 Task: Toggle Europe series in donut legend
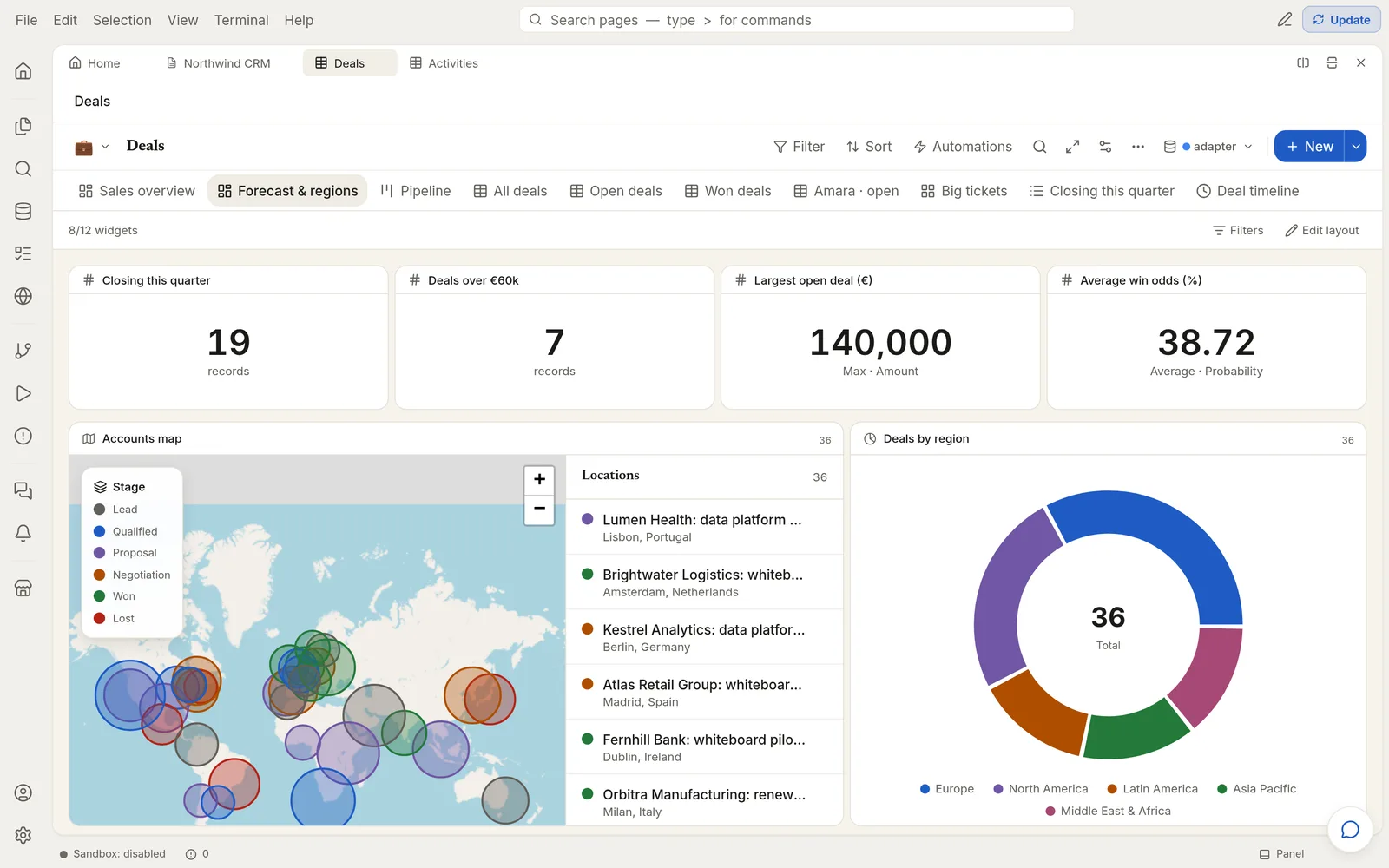click(x=947, y=789)
